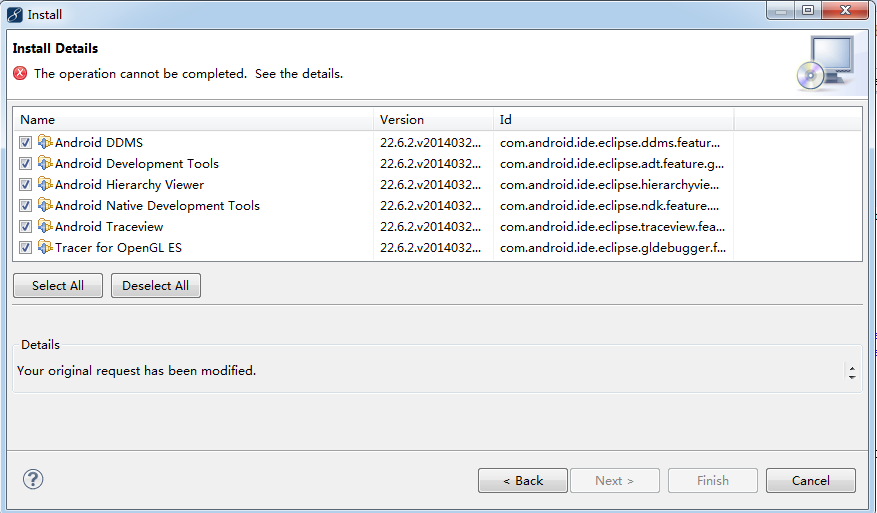Cancel the install wizard
877x513 pixels.
tap(810, 481)
